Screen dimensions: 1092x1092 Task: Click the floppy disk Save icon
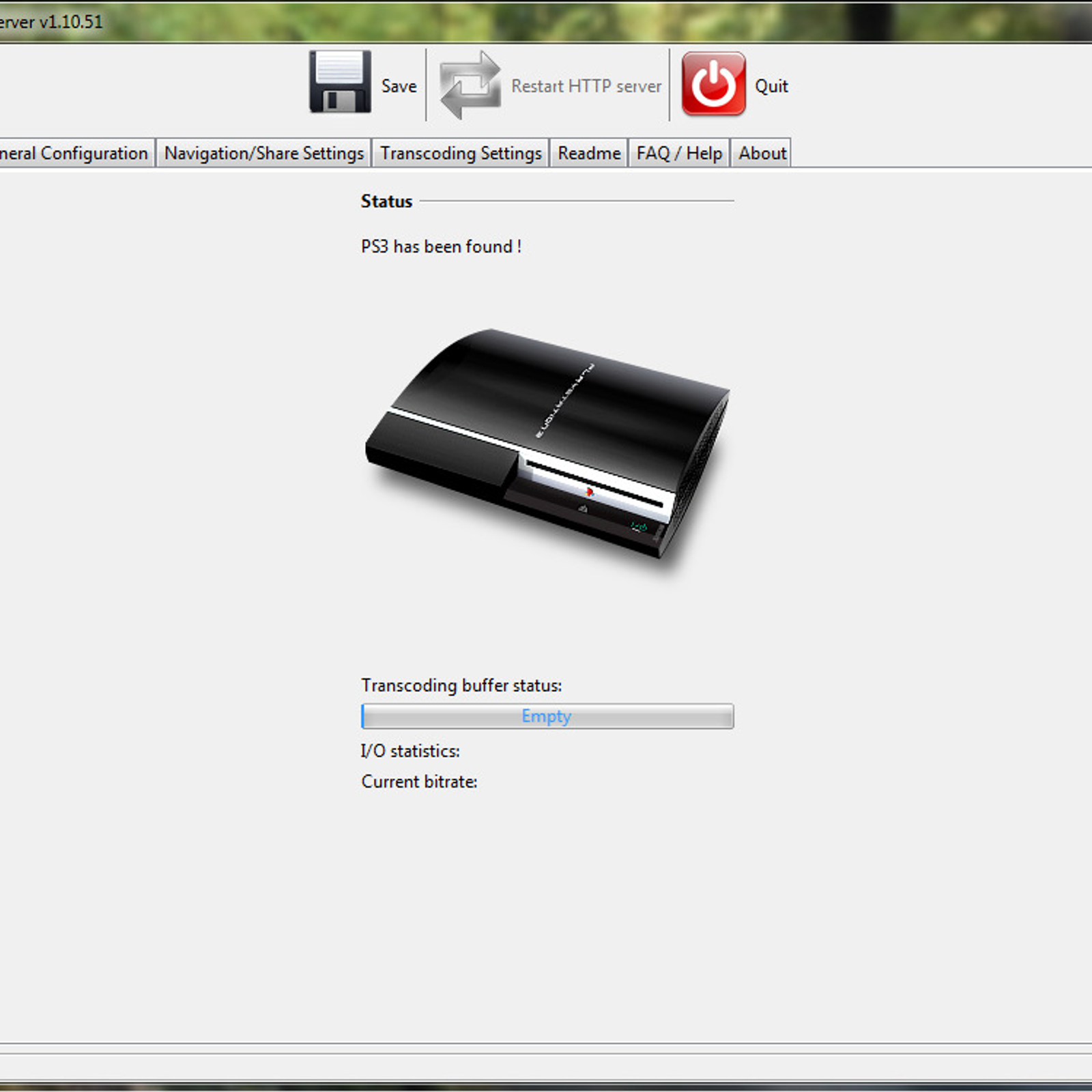click(x=340, y=82)
